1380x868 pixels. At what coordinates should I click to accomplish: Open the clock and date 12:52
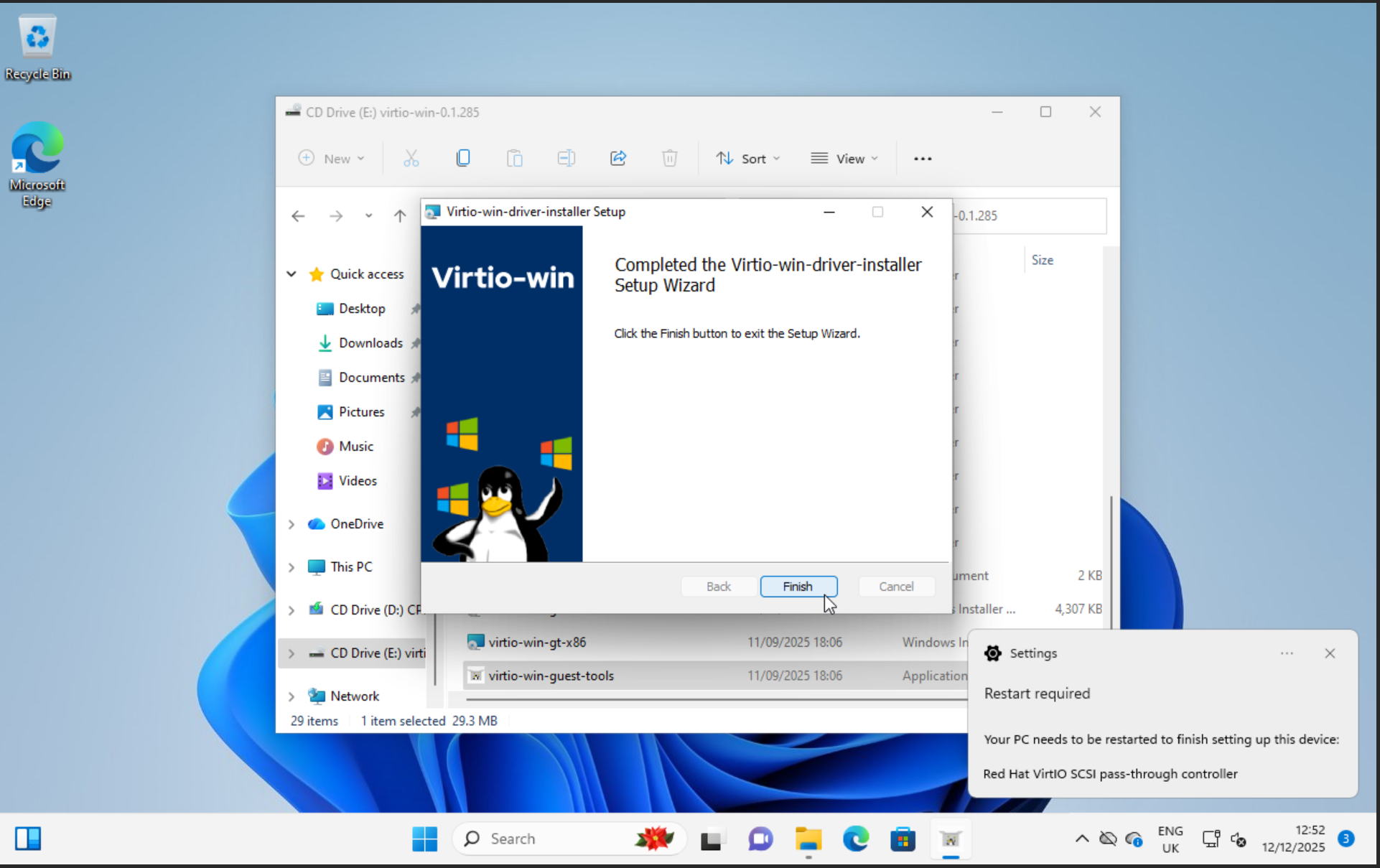[1293, 839]
